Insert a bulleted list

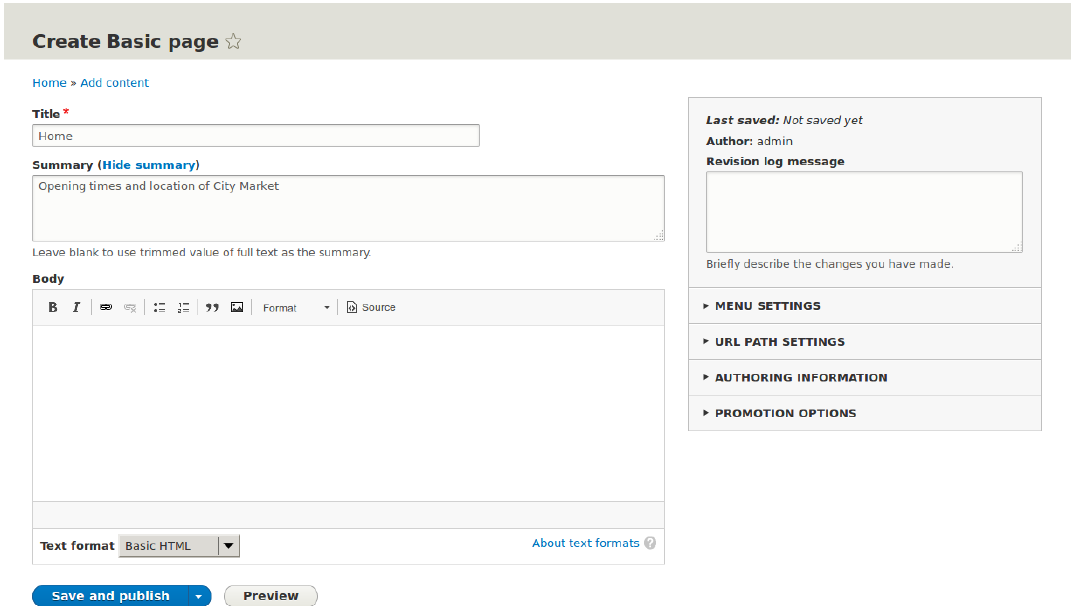click(x=159, y=308)
